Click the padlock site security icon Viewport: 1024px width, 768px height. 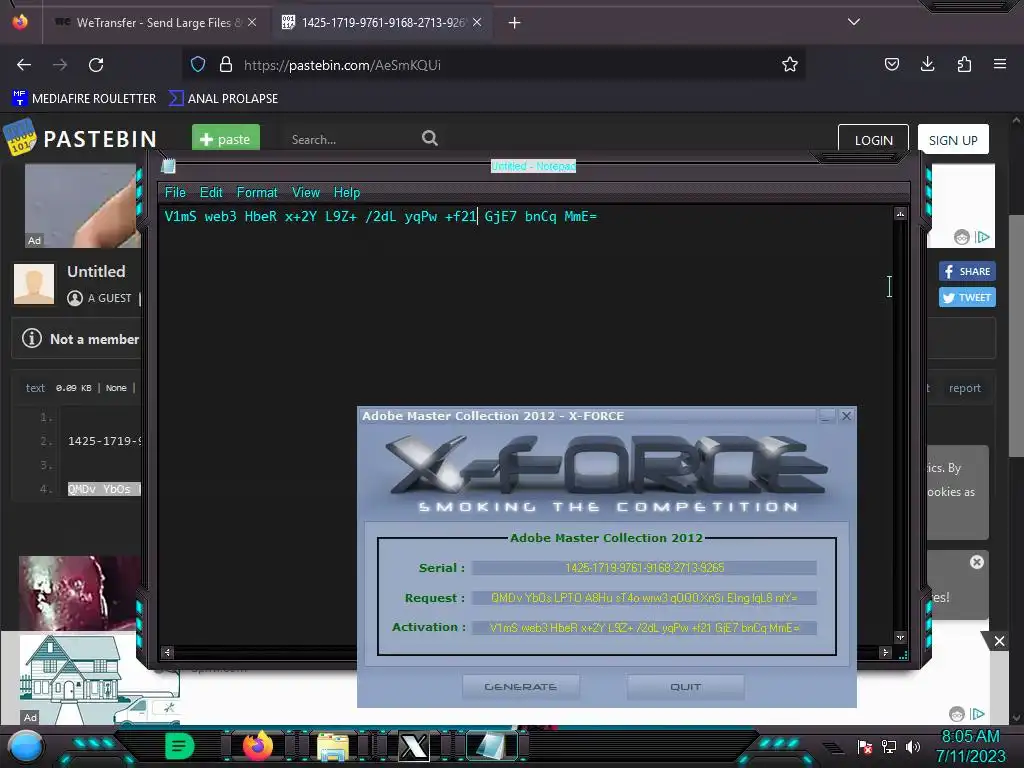point(226,64)
